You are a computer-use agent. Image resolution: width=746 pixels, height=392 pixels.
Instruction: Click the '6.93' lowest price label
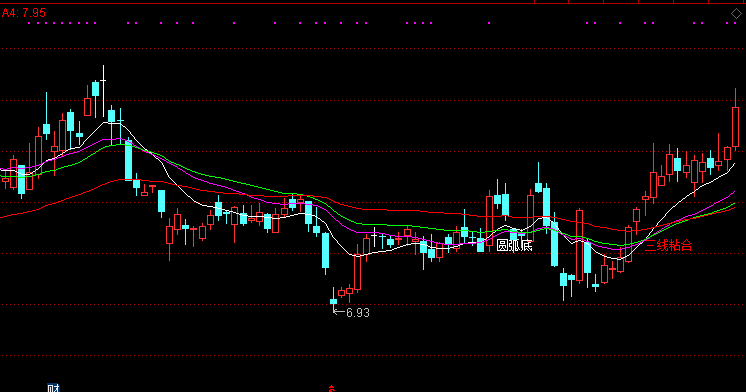(358, 313)
